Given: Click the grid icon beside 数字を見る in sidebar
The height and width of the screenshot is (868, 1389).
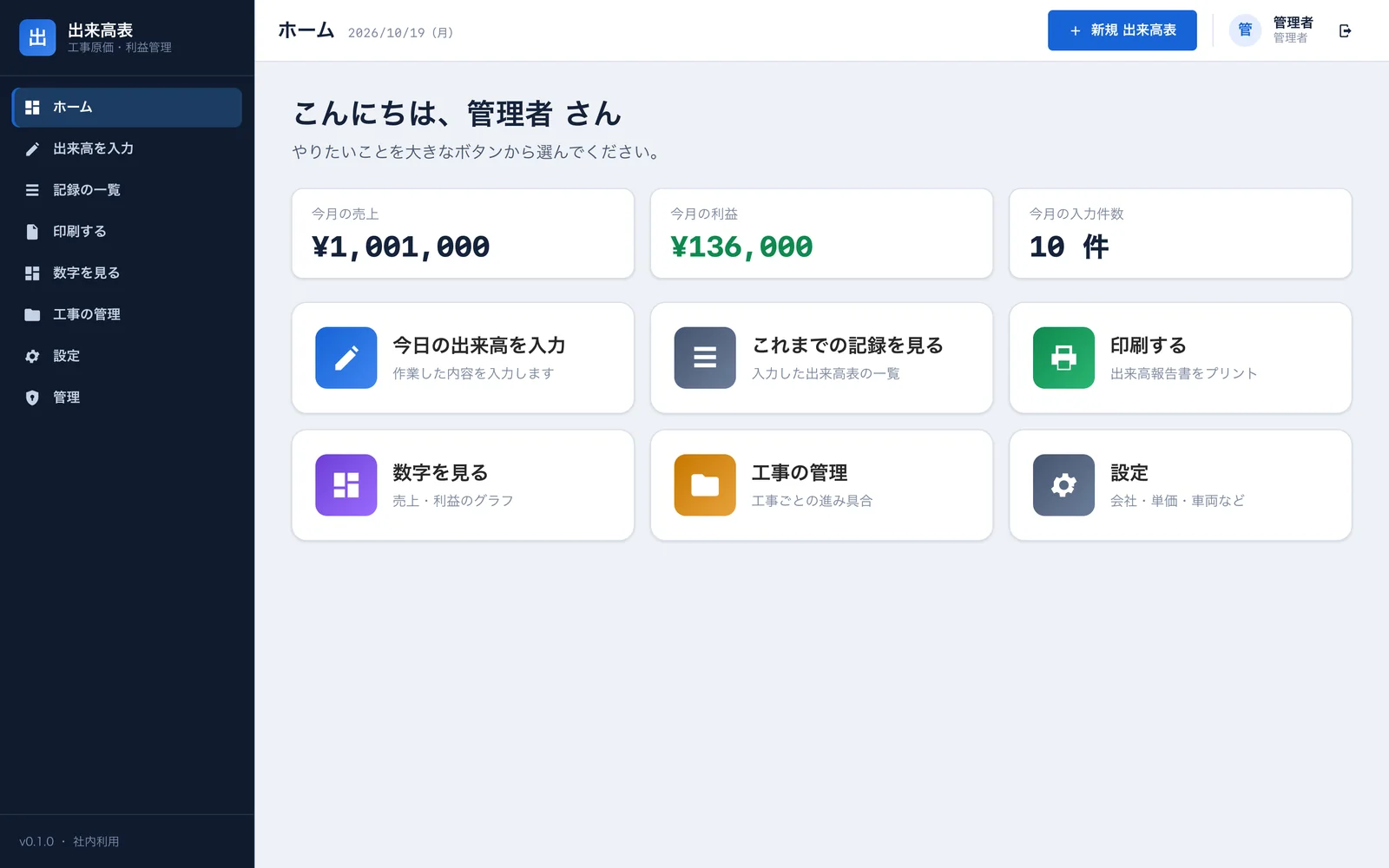Looking at the screenshot, I should (32, 273).
